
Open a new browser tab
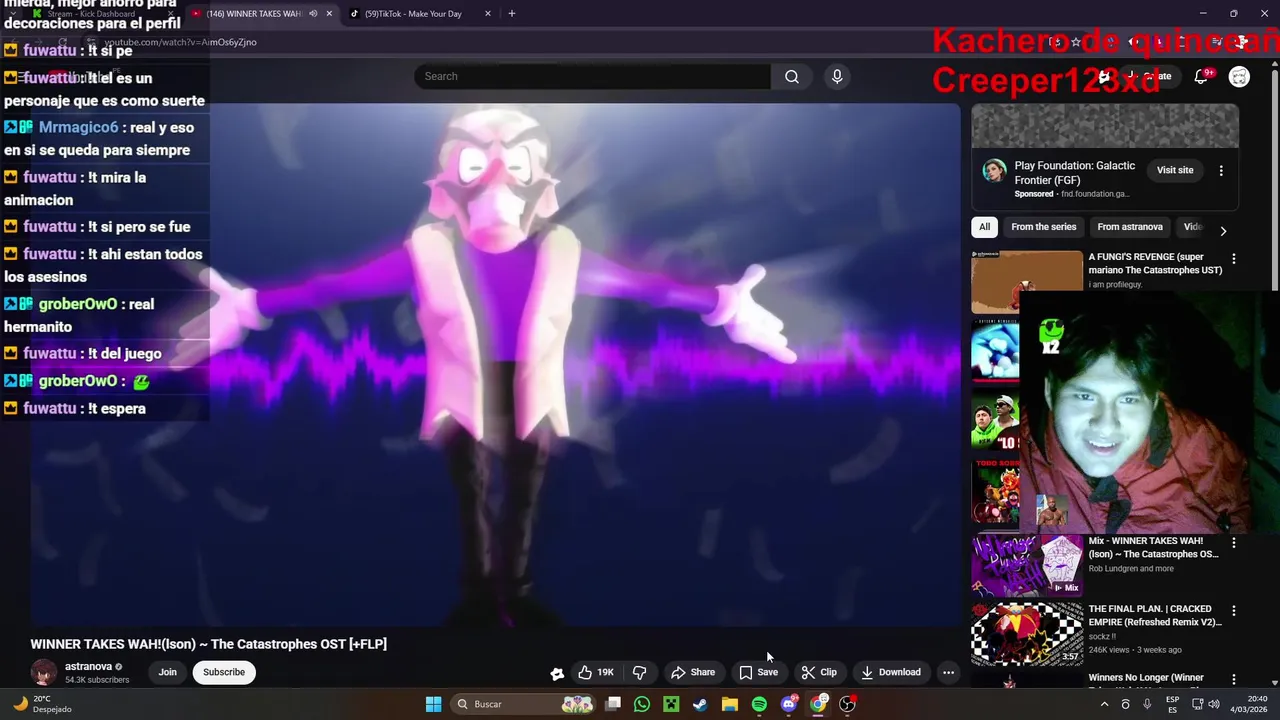coord(512,14)
